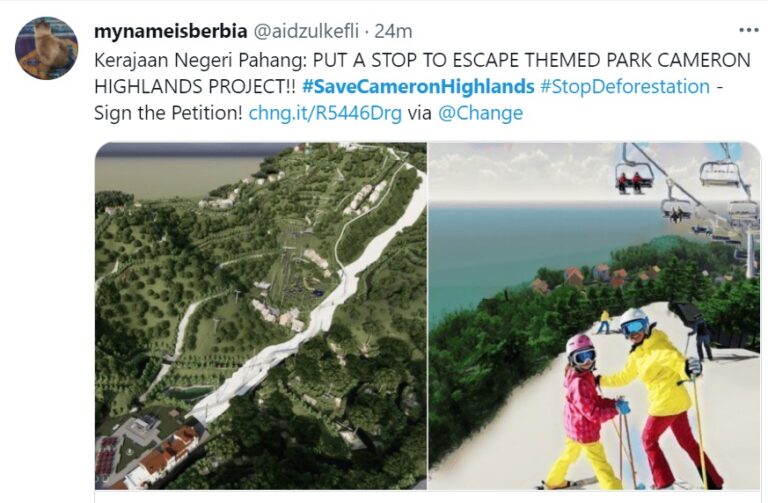Open the @Change mention profile

(x=480, y=113)
